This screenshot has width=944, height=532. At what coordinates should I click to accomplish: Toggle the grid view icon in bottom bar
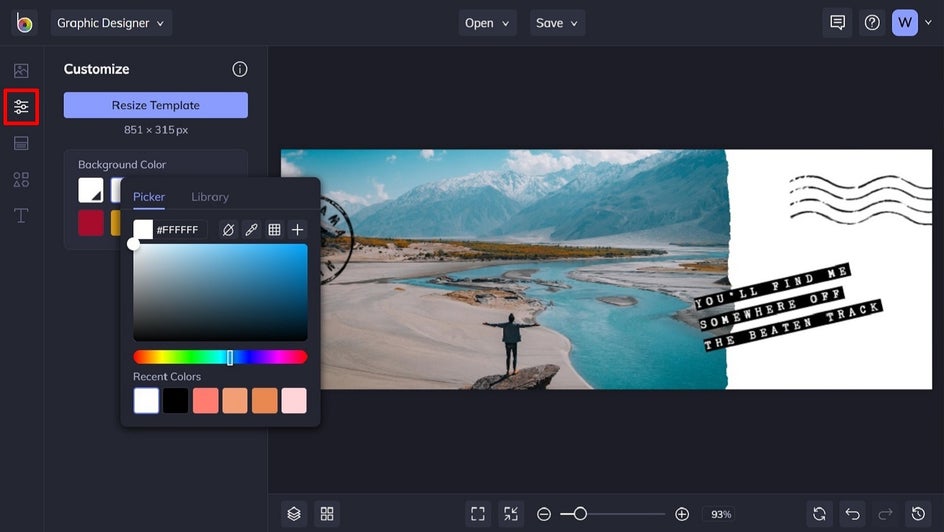pyautogui.click(x=327, y=514)
